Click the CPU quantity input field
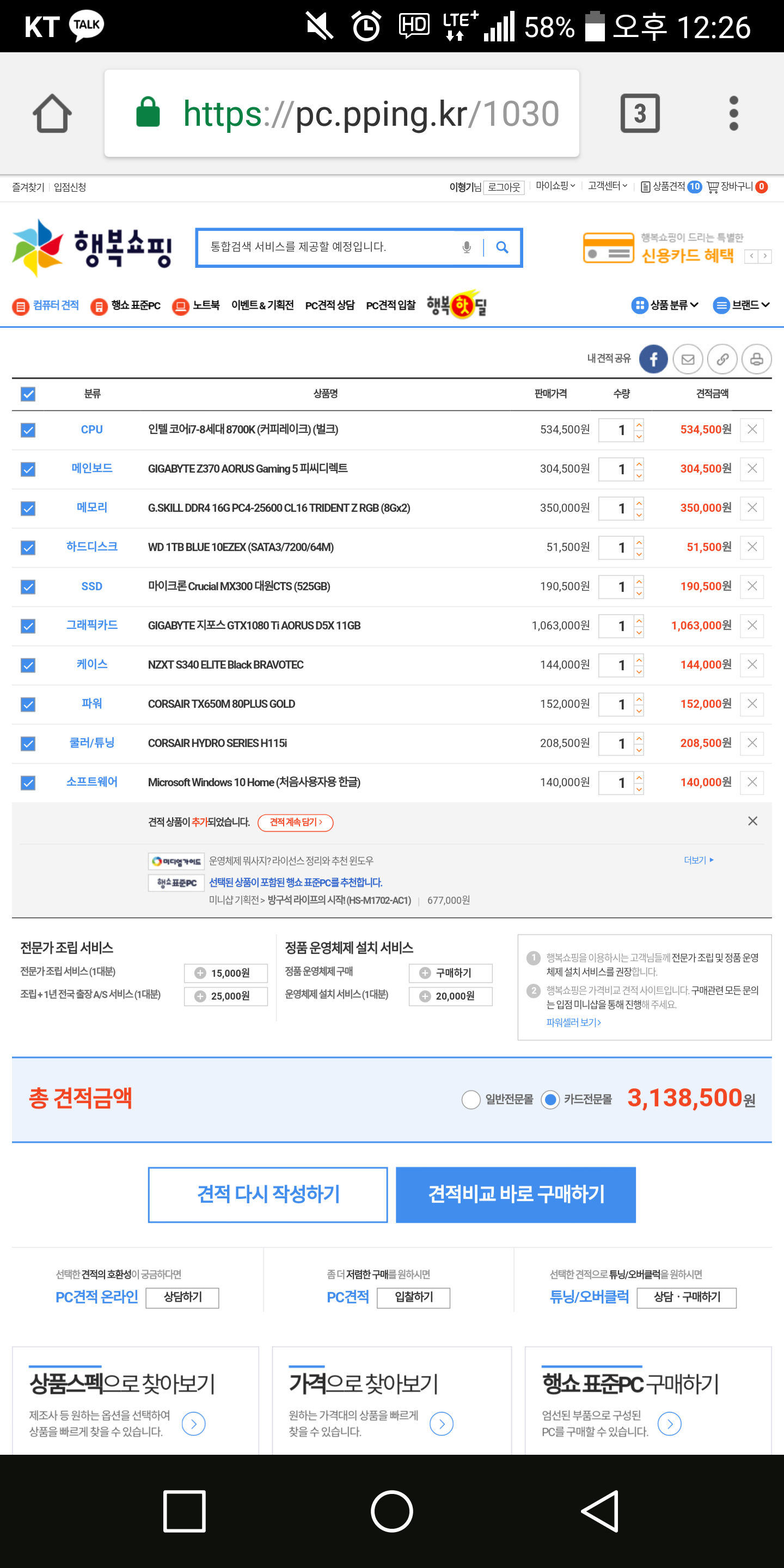The height and width of the screenshot is (1568, 784). 616,430
